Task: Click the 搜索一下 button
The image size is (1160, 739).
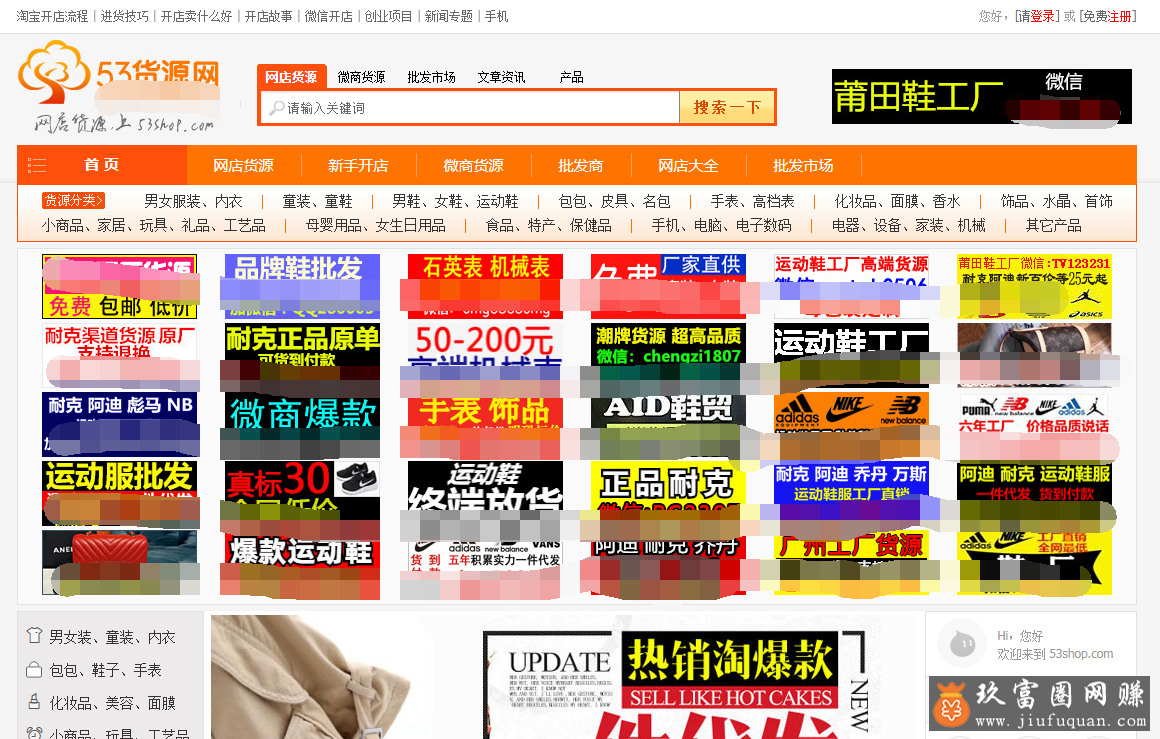Action: pos(726,107)
